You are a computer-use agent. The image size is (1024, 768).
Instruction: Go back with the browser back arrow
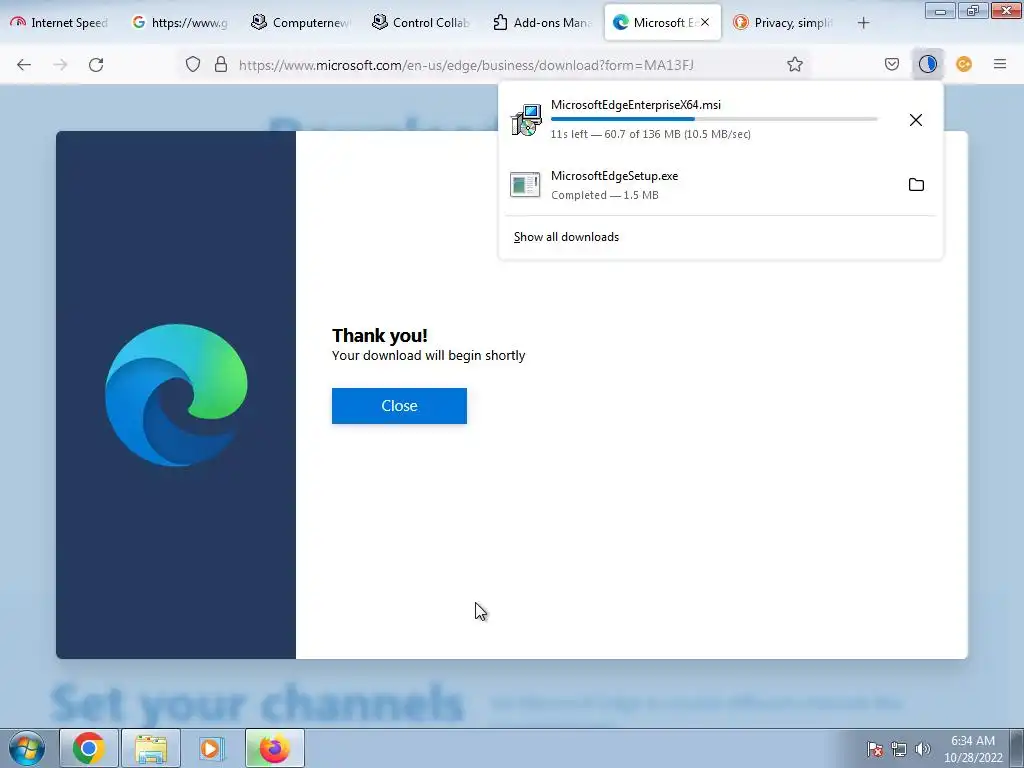(24, 65)
